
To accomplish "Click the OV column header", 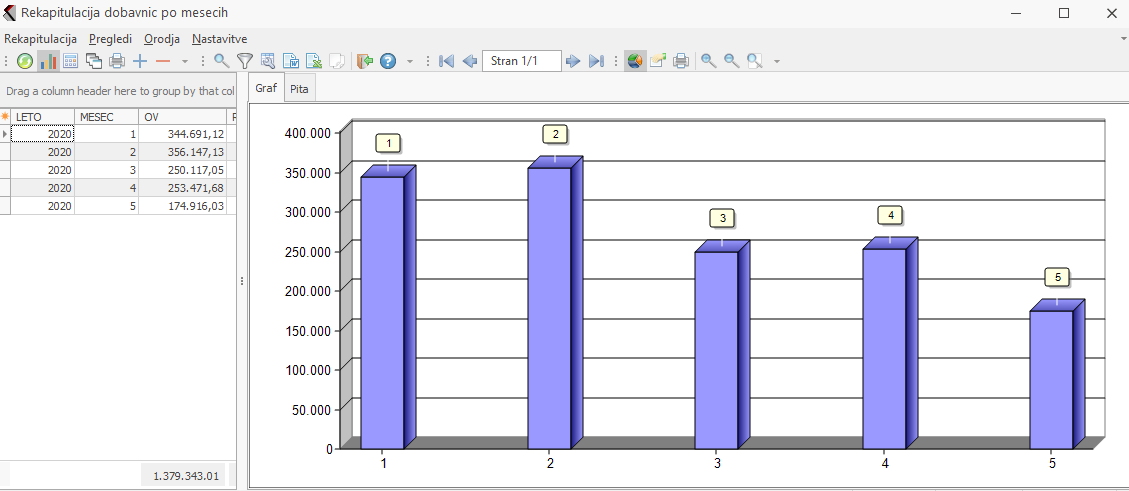I will 182,117.
